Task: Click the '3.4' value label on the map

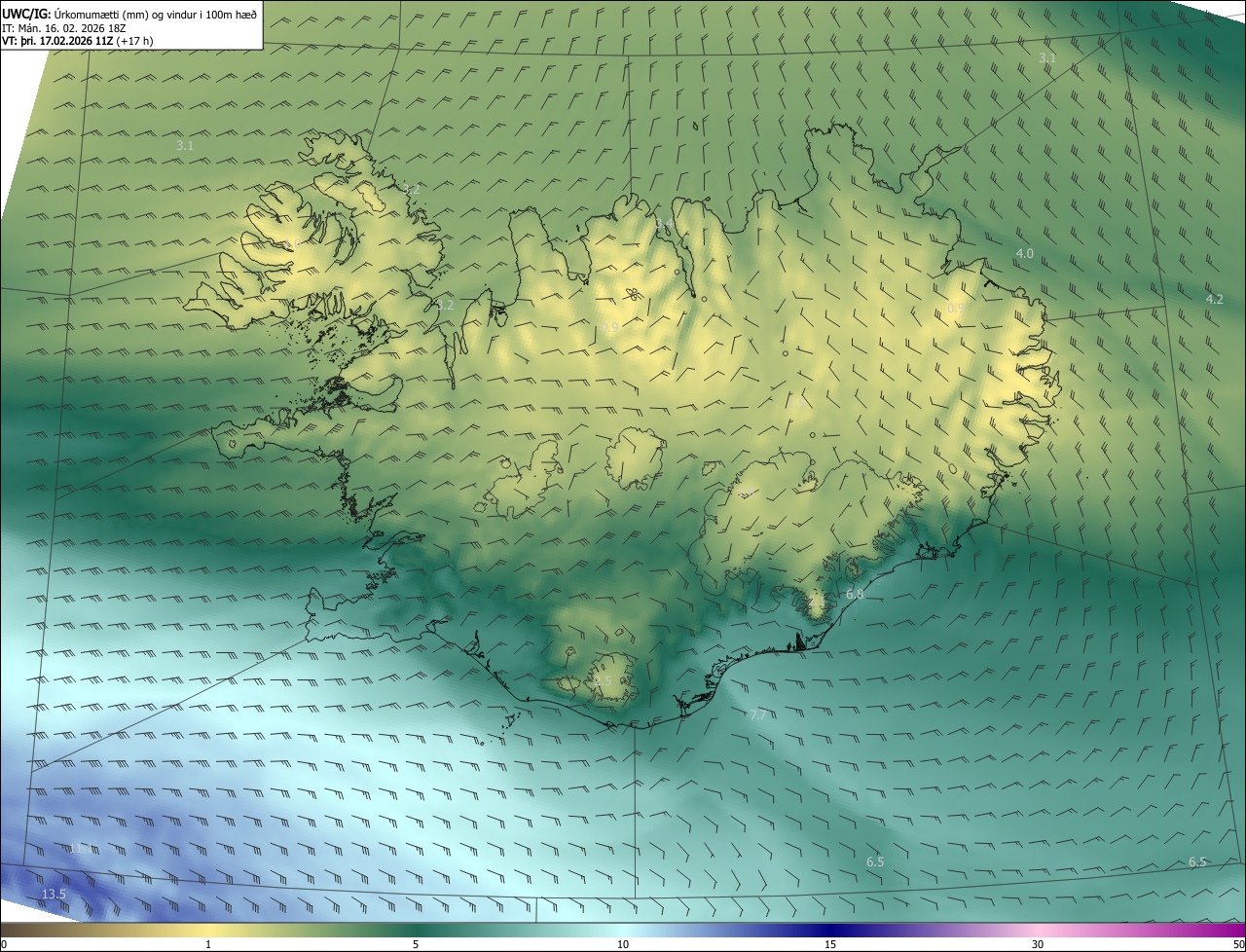Action: [664, 224]
